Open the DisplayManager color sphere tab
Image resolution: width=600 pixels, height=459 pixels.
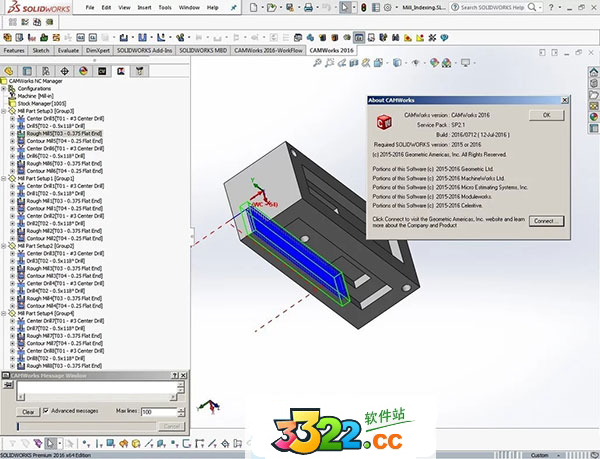coord(83,71)
